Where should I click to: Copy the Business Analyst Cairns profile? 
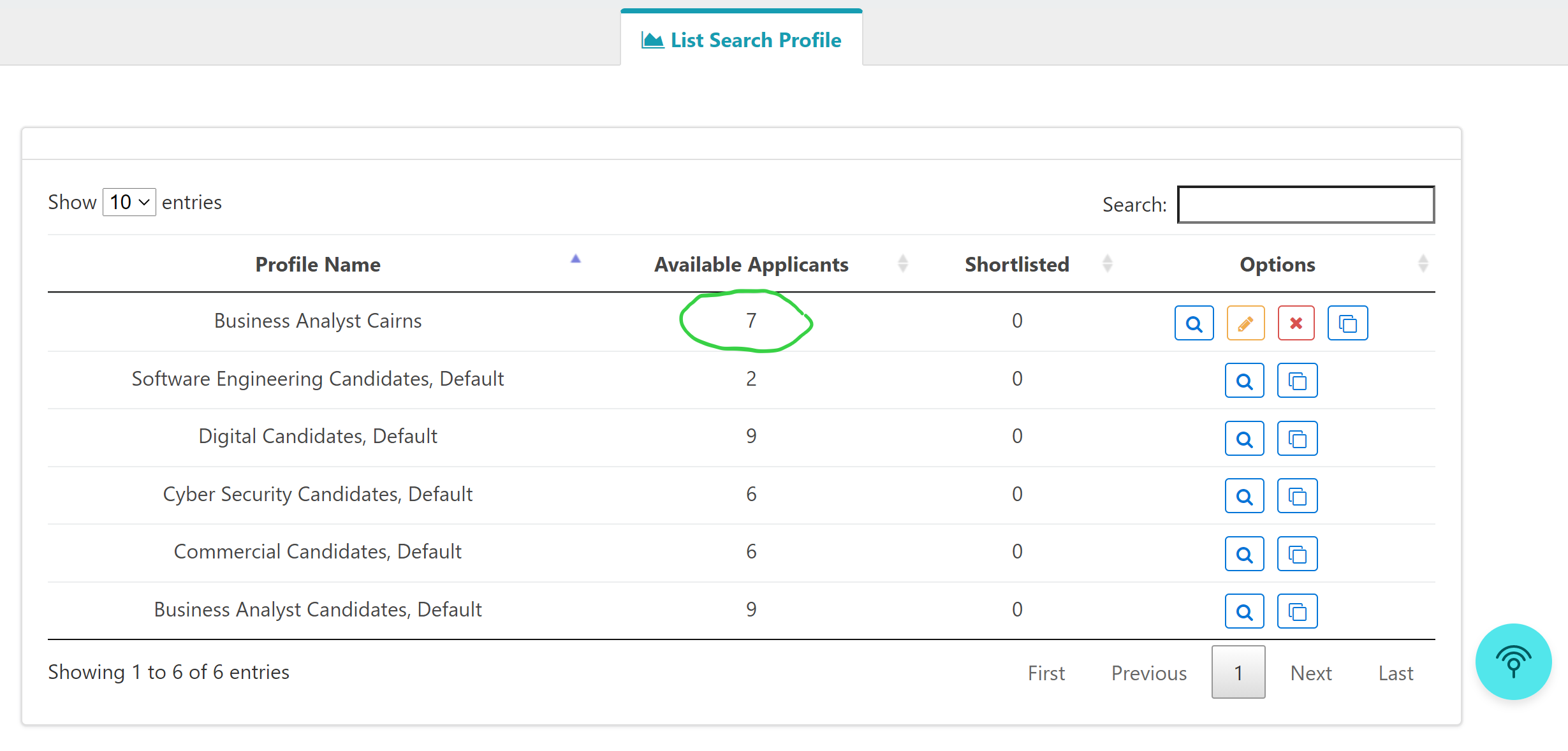point(1347,323)
